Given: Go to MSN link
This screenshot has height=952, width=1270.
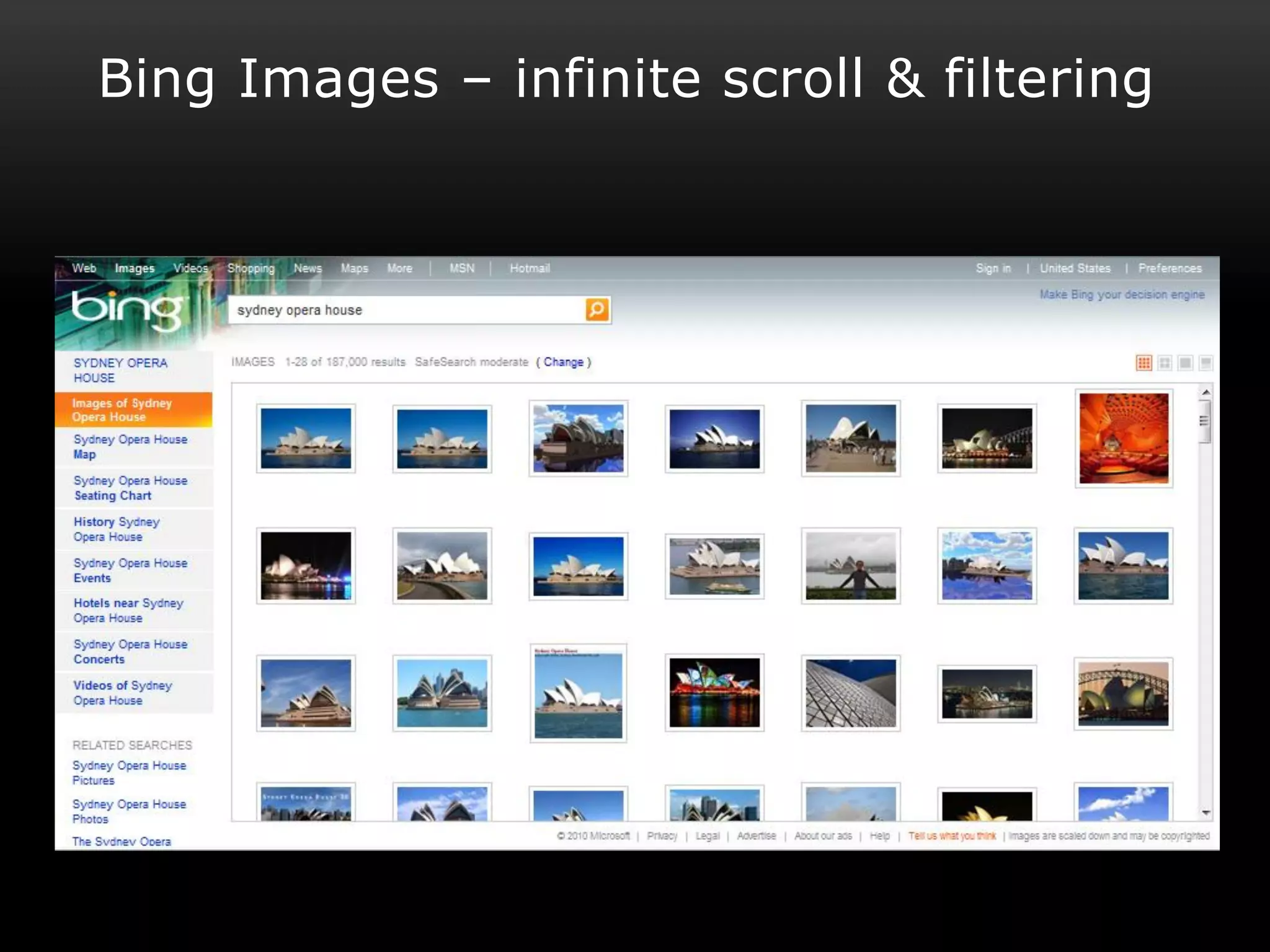Looking at the screenshot, I should pos(462,268).
